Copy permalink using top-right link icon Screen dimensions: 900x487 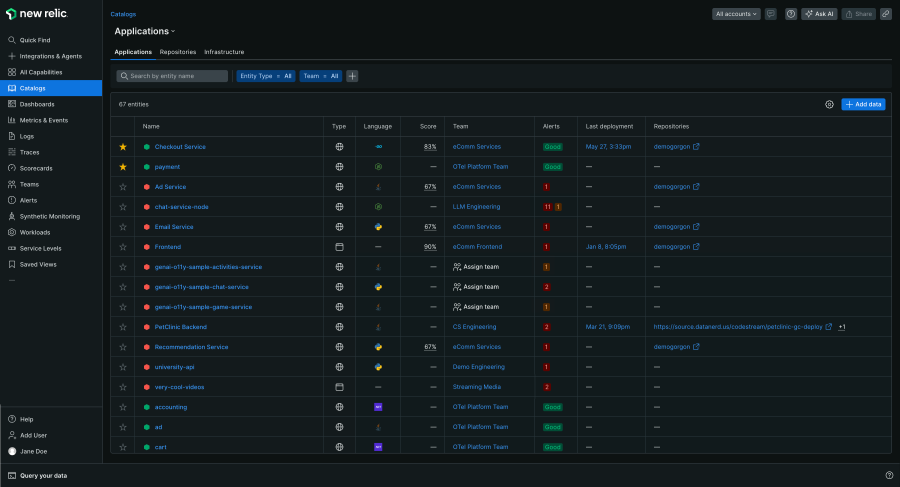[886, 14]
